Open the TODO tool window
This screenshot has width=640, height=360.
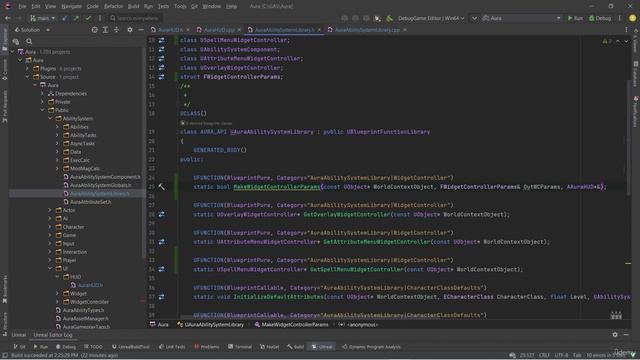pos(93,347)
